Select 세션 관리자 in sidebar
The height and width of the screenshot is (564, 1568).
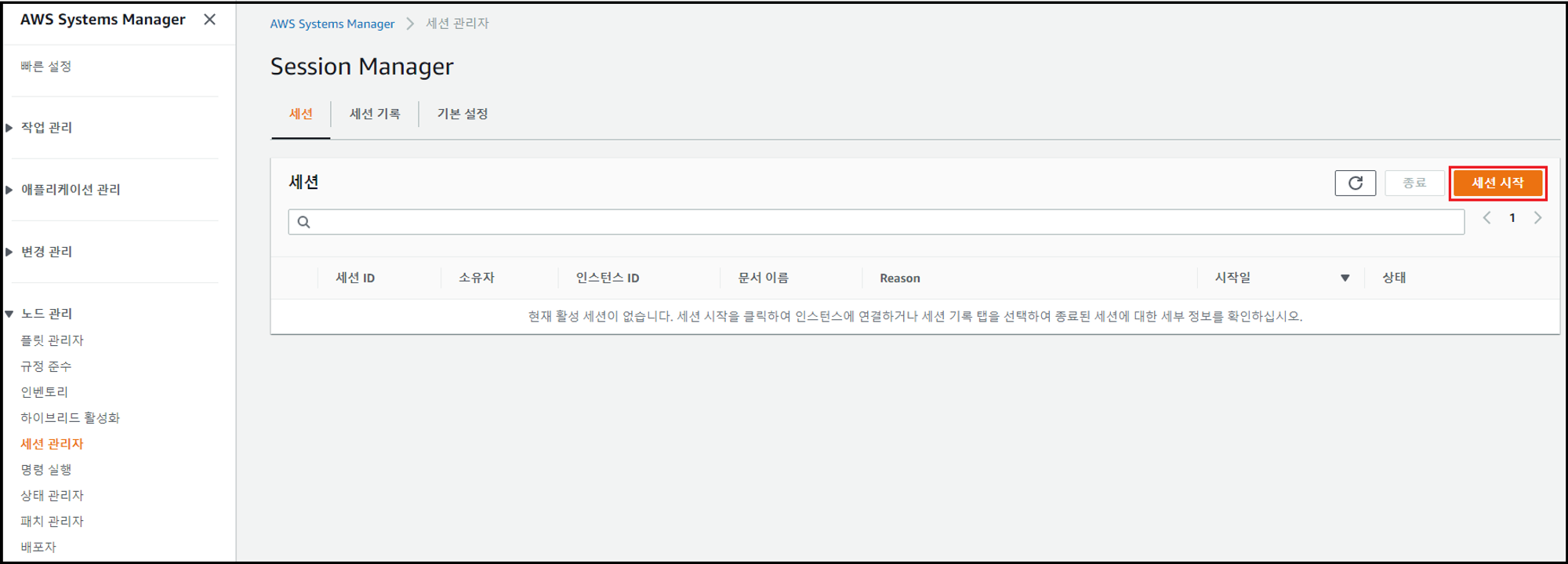pyautogui.click(x=52, y=444)
